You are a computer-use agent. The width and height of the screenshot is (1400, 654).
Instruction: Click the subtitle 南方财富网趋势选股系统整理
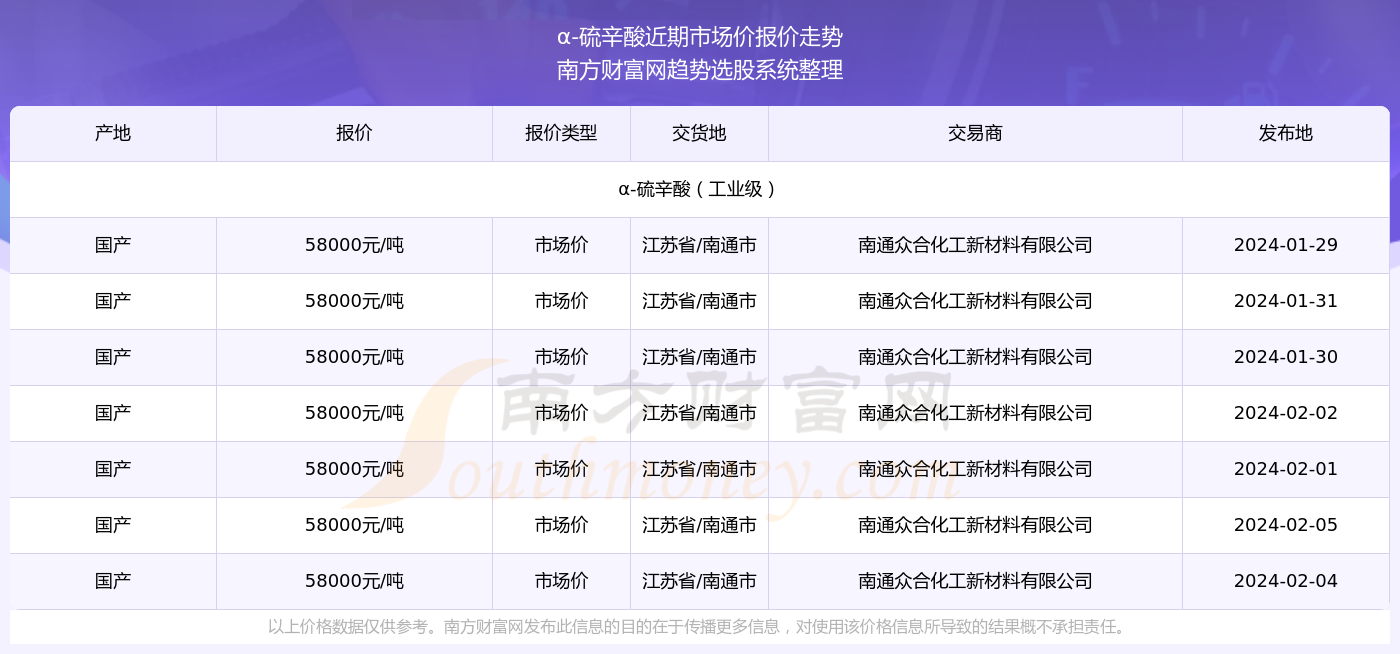click(700, 70)
